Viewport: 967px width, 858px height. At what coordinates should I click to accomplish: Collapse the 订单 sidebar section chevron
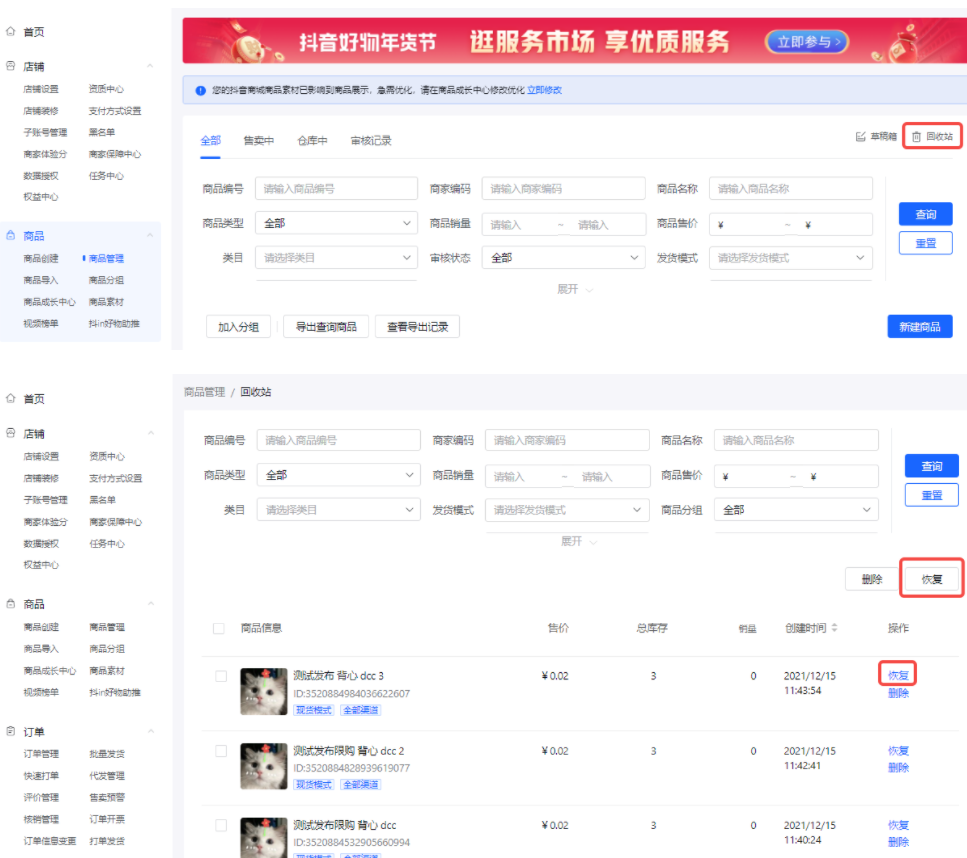[150, 732]
